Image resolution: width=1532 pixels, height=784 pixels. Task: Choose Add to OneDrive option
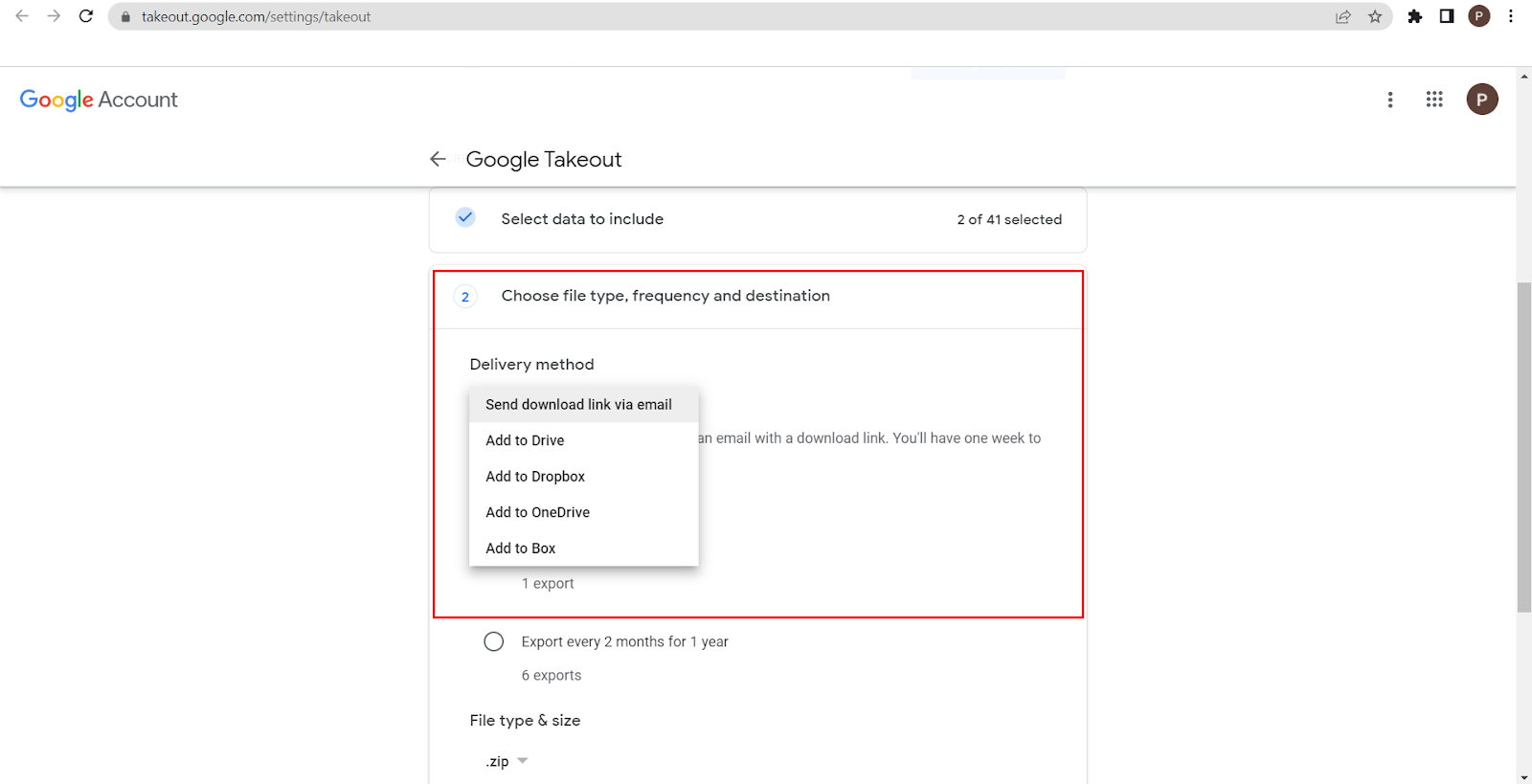584,512
